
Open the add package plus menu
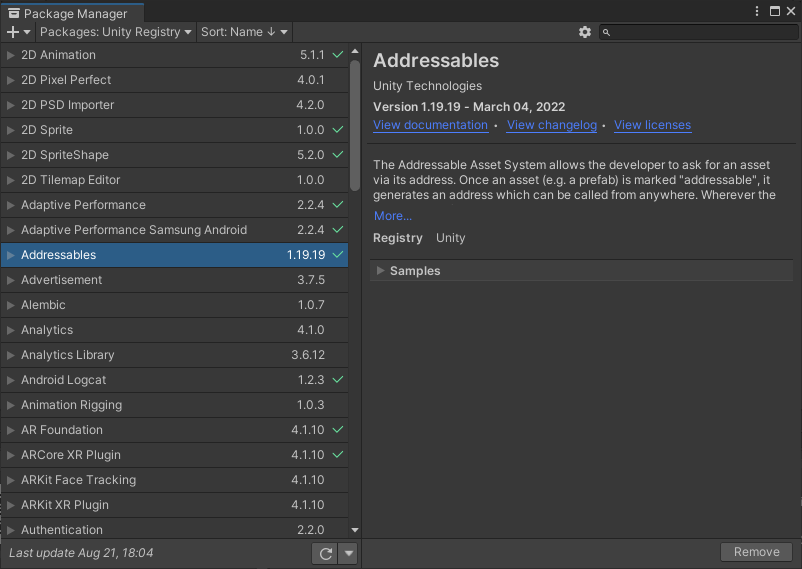18,32
